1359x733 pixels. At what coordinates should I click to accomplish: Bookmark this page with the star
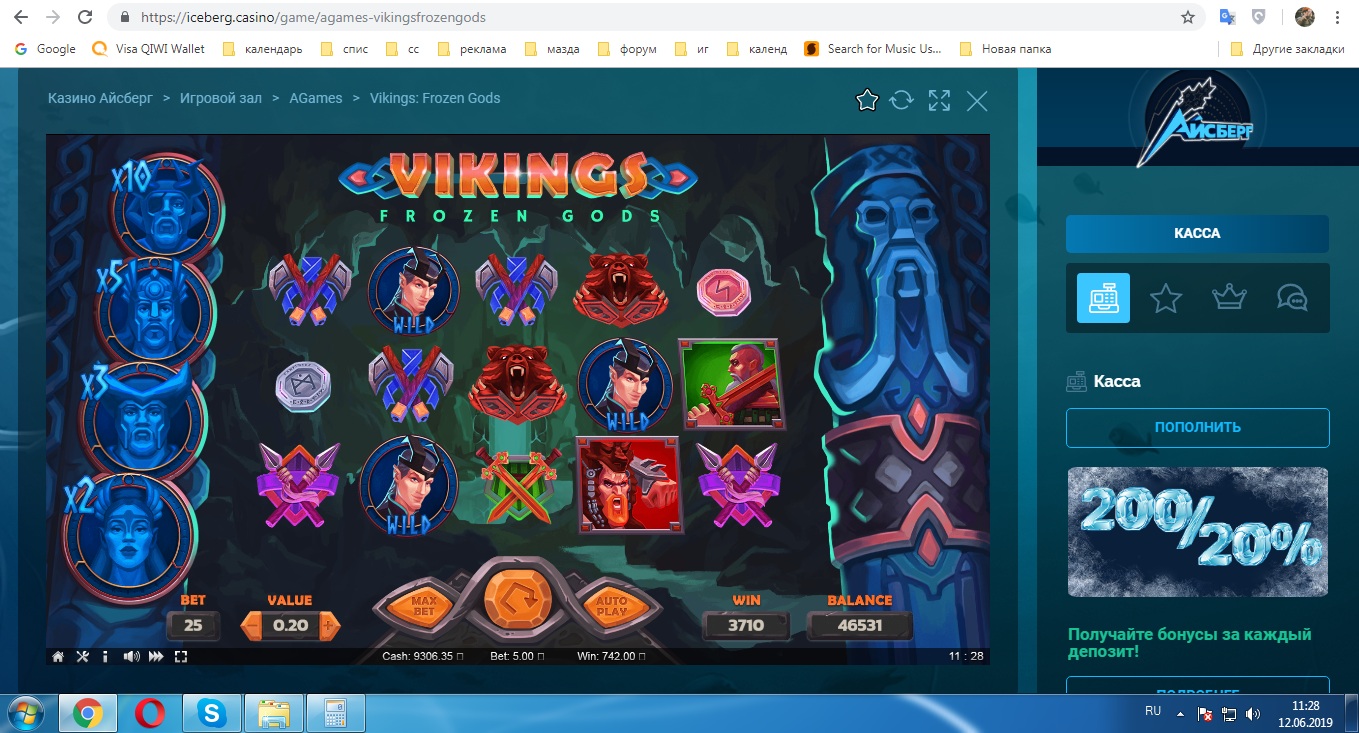(x=1187, y=17)
